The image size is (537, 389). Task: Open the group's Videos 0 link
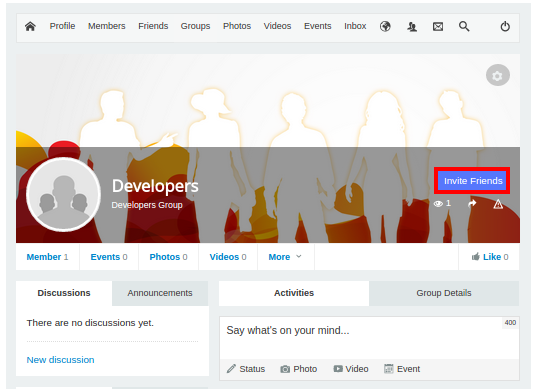pyautogui.click(x=228, y=257)
